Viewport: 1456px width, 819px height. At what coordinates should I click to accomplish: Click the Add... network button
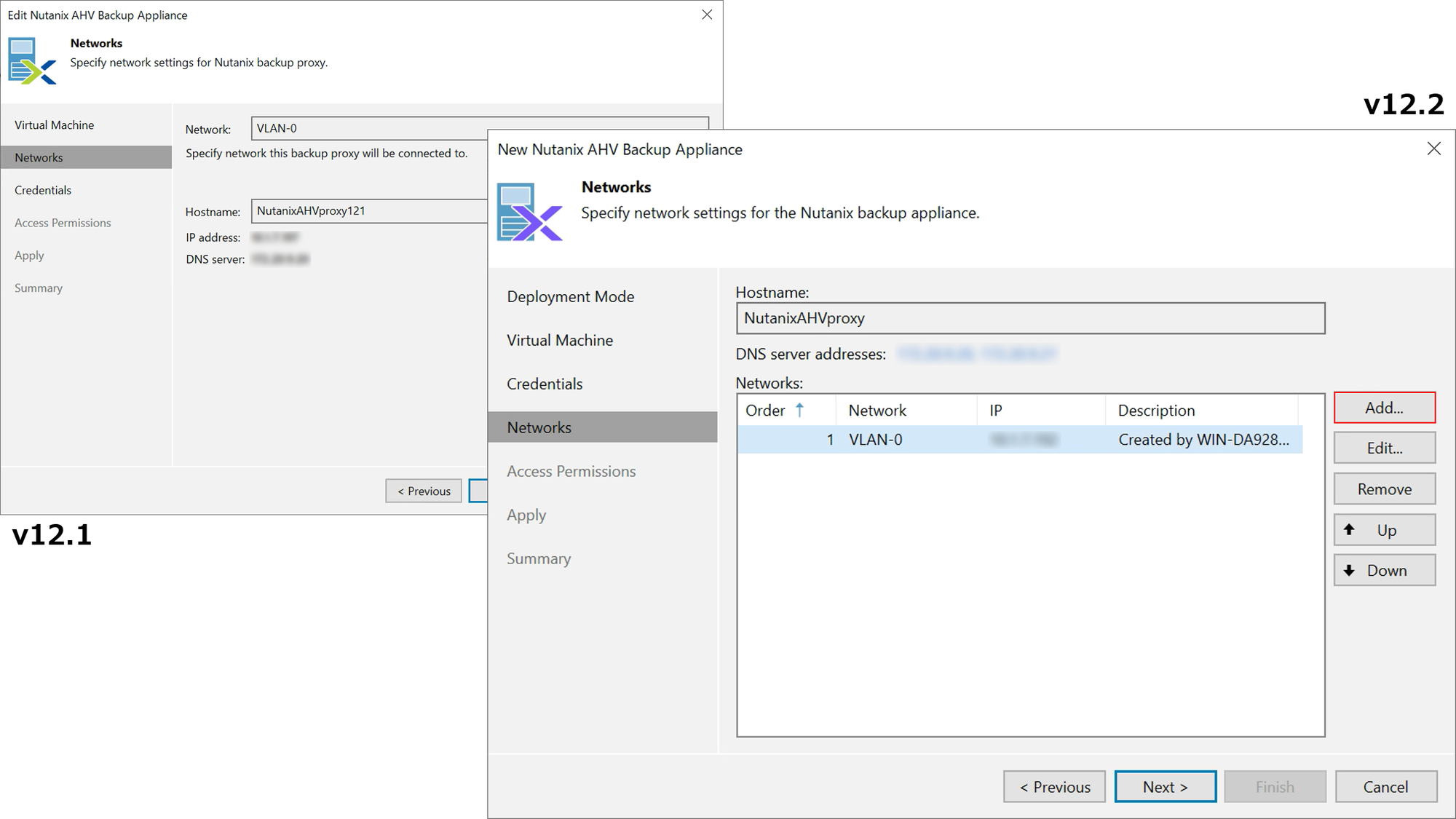pyautogui.click(x=1384, y=408)
